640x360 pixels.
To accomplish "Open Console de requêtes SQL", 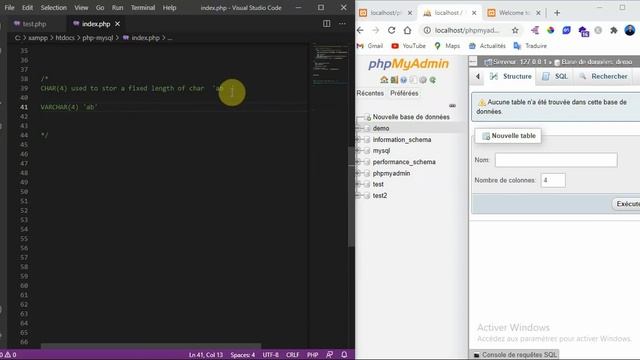I will (515, 355).
